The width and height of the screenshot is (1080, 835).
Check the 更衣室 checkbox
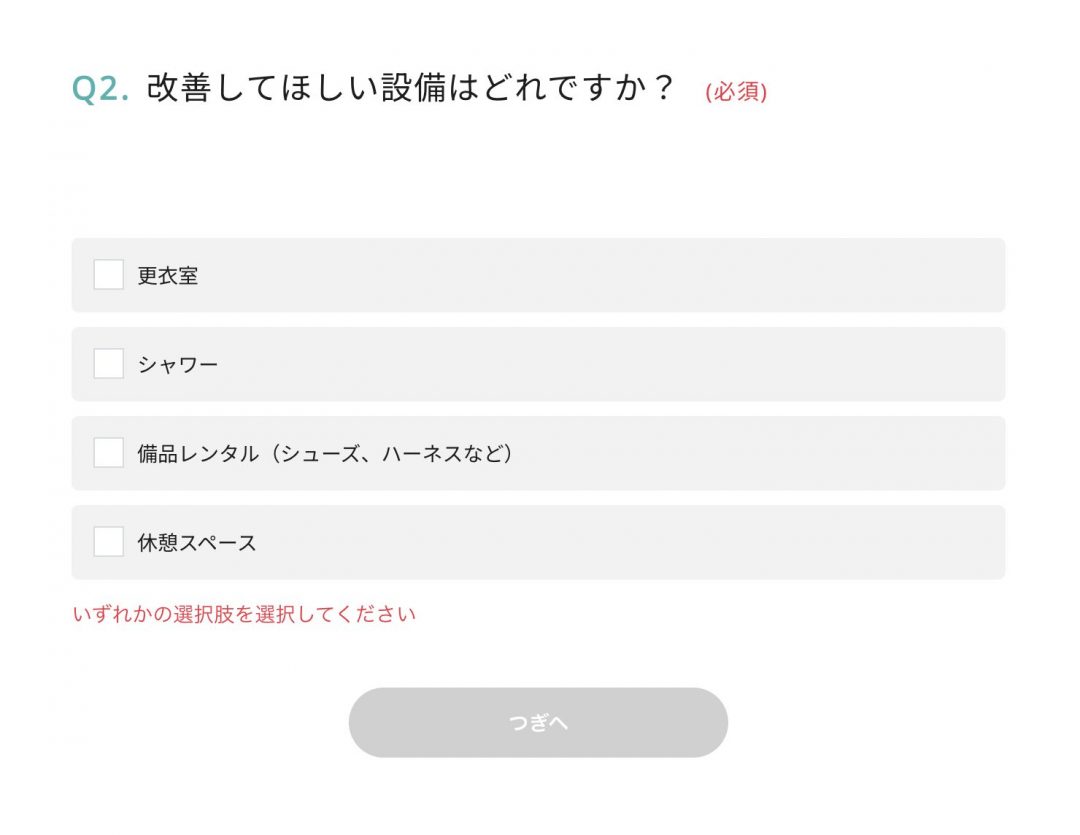point(109,275)
